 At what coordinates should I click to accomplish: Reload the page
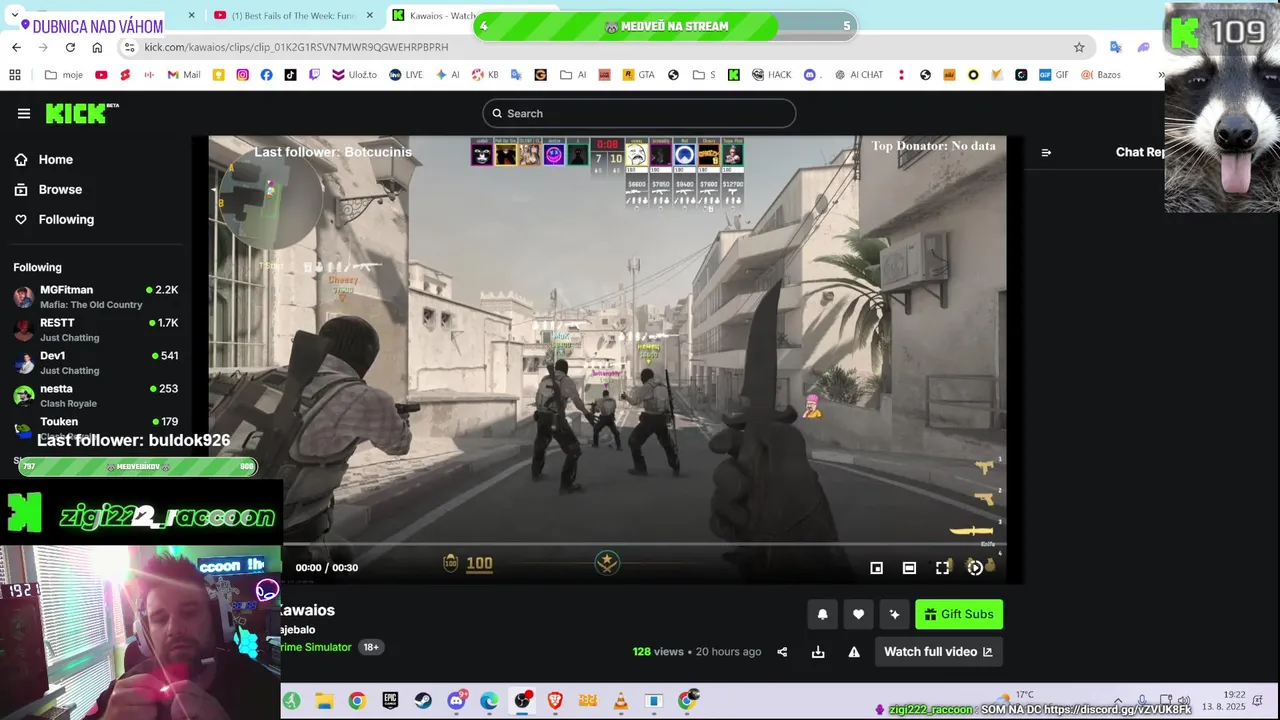pos(70,47)
